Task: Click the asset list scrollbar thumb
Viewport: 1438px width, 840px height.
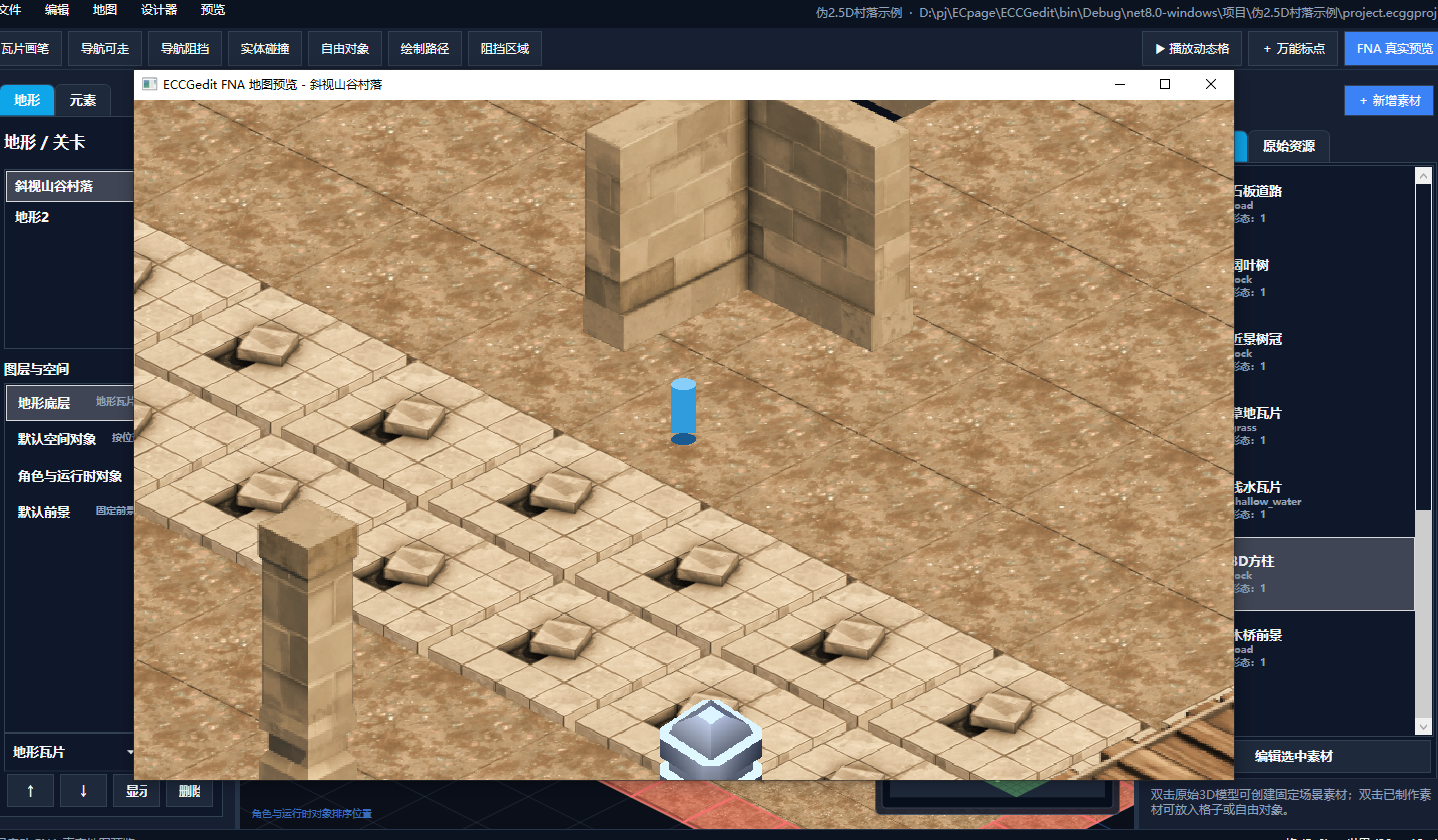Action: (1423, 613)
